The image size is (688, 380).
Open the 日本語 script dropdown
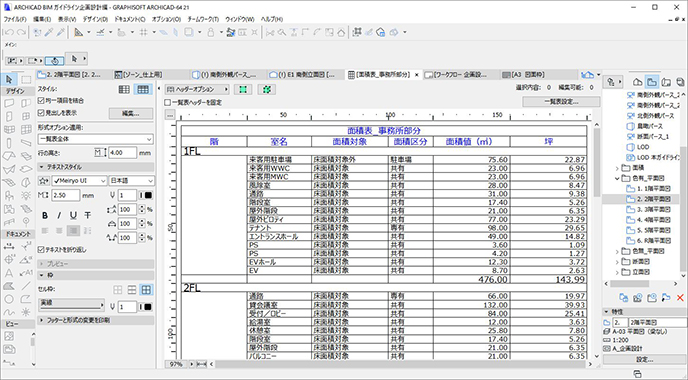(x=132, y=181)
